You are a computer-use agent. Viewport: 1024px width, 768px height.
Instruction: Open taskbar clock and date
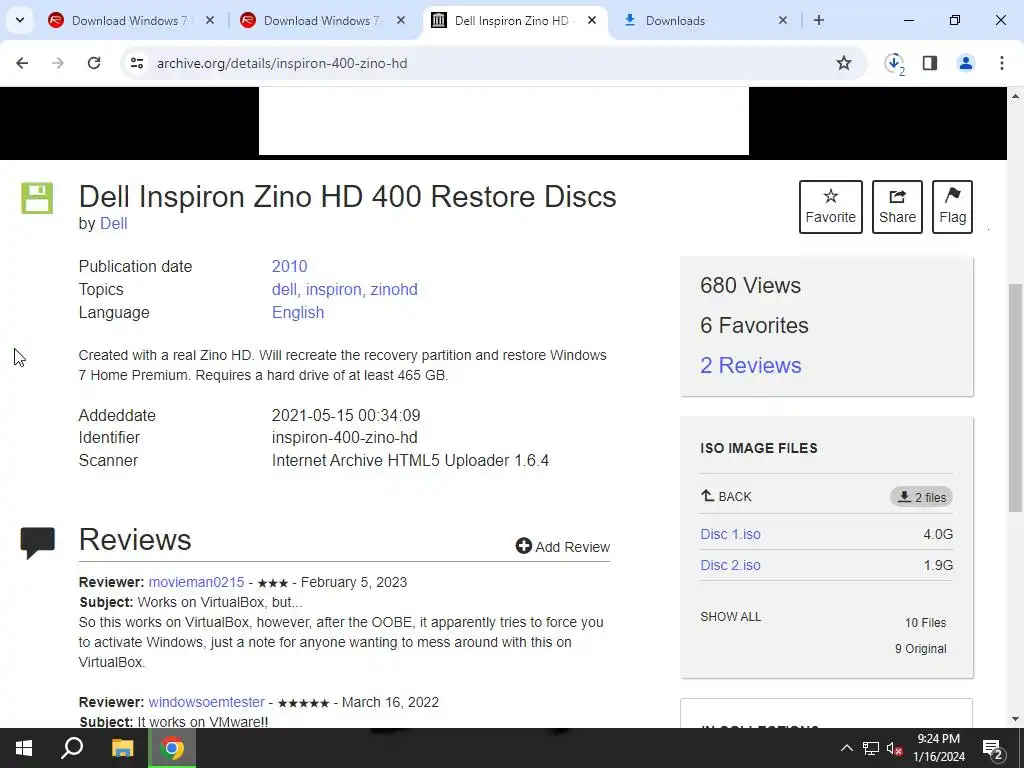click(938, 748)
